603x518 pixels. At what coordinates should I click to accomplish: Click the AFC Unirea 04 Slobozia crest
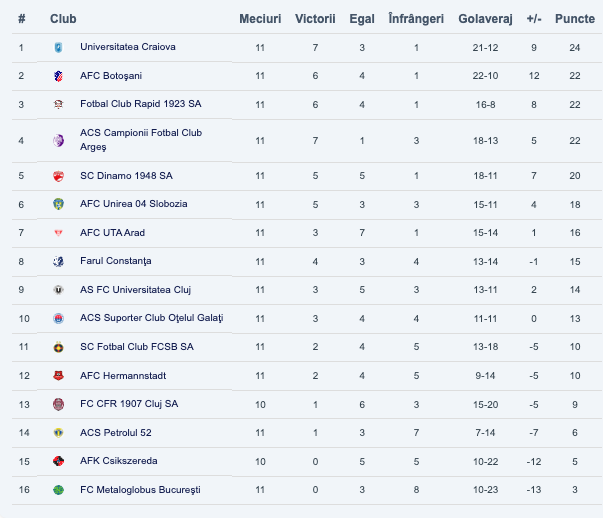click(58, 204)
